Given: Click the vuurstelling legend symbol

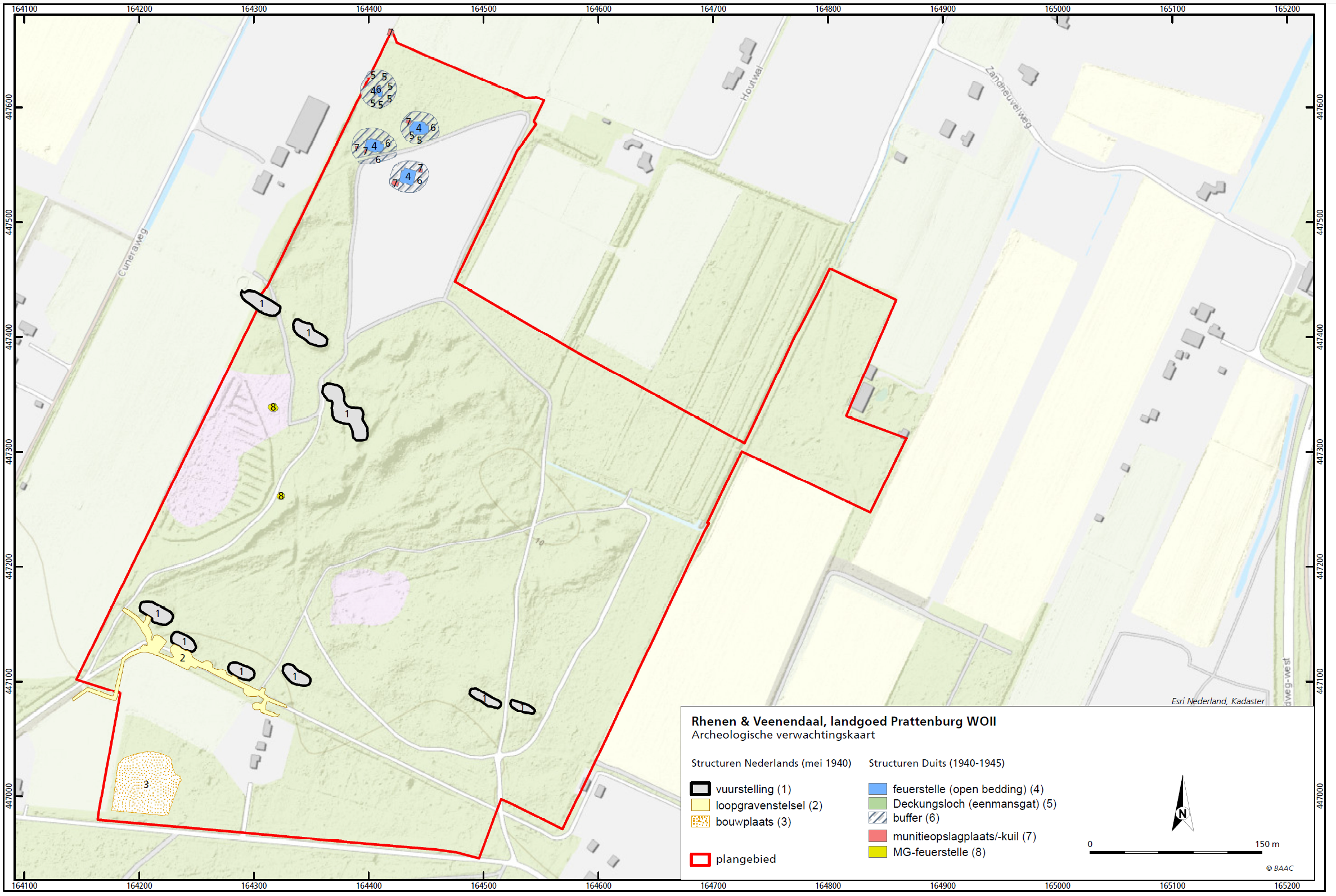Looking at the screenshot, I should click(x=700, y=789).
